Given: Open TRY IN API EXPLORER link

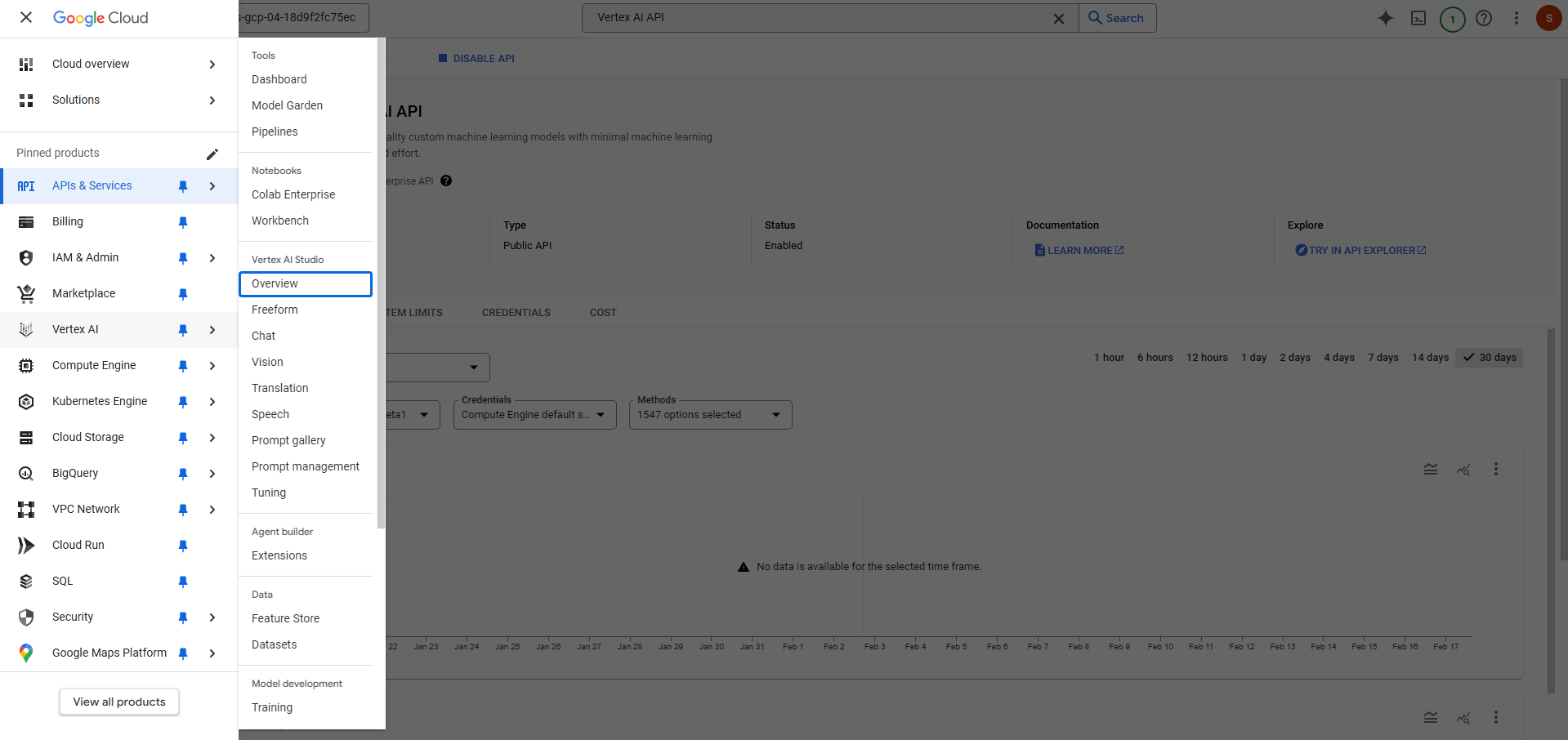Looking at the screenshot, I should pos(1361,251).
